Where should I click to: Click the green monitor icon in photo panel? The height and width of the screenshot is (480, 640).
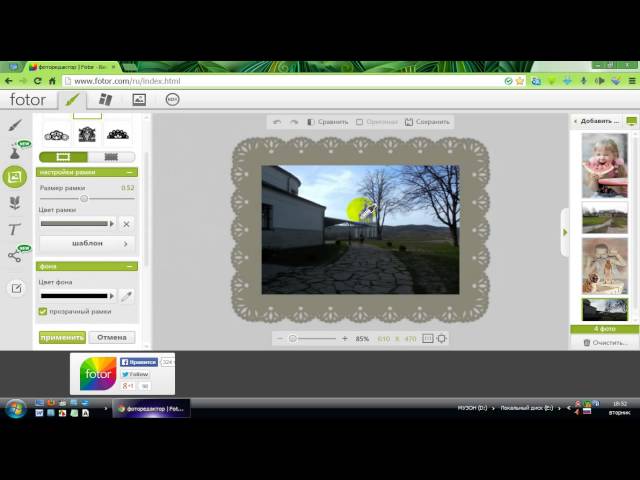pos(631,121)
